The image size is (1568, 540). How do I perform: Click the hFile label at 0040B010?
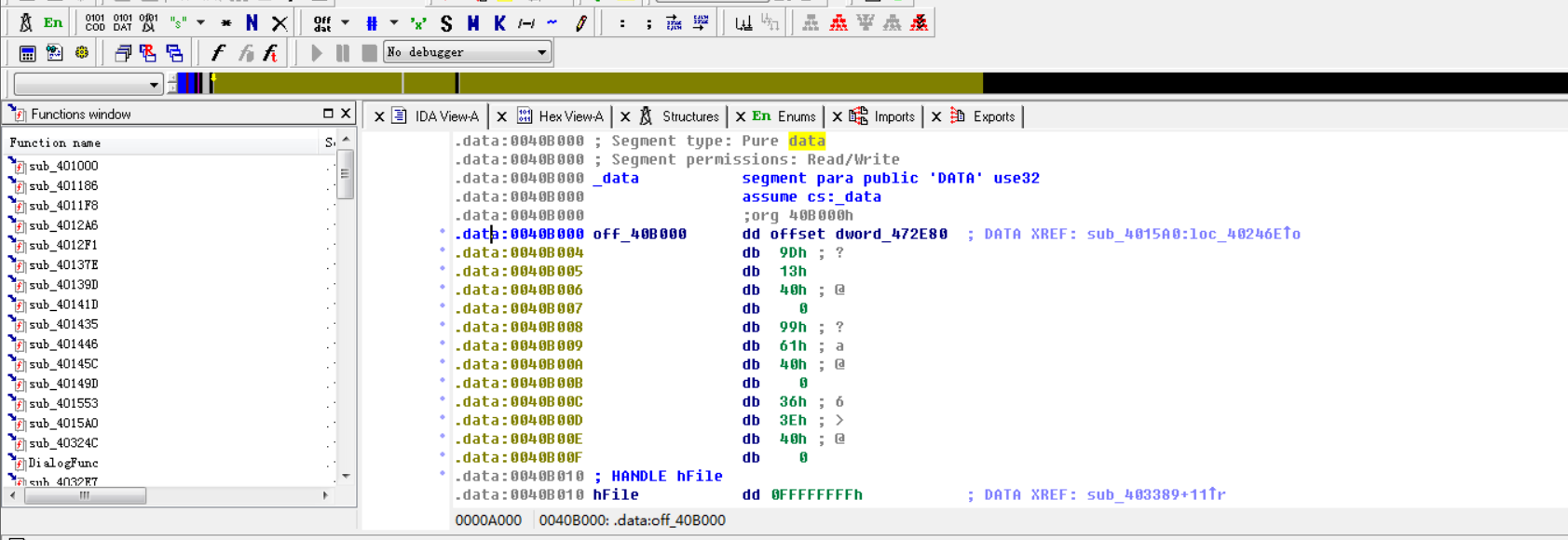click(616, 494)
